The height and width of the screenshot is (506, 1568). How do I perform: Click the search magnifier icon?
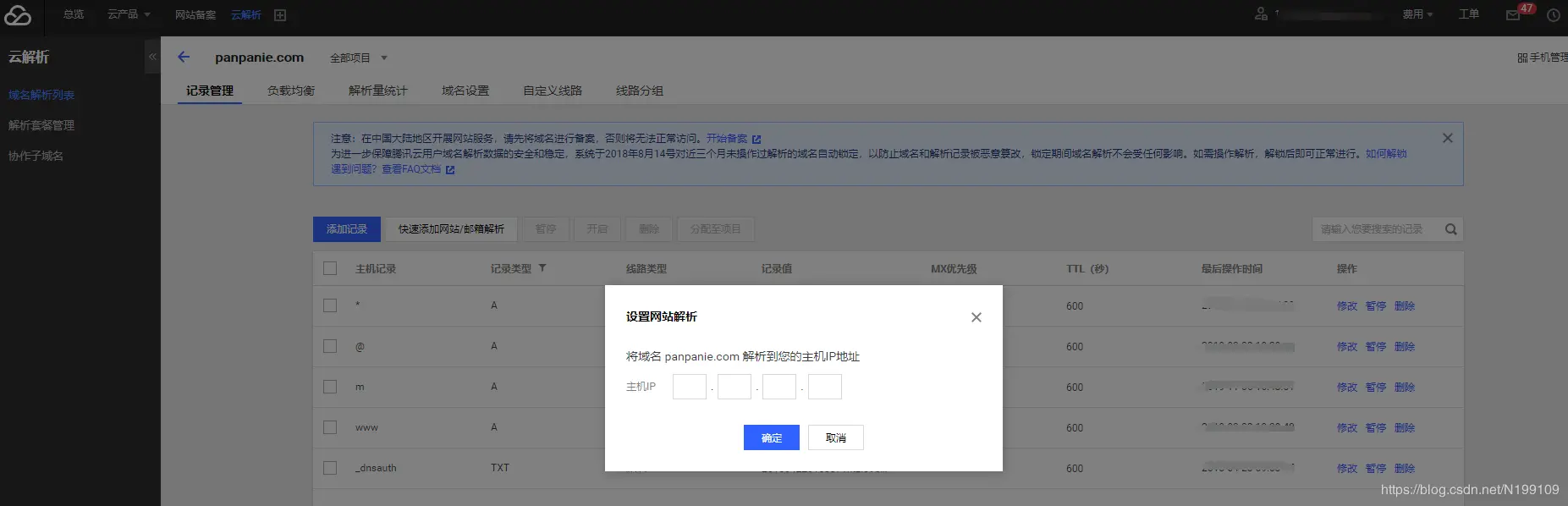pyautogui.click(x=1450, y=229)
